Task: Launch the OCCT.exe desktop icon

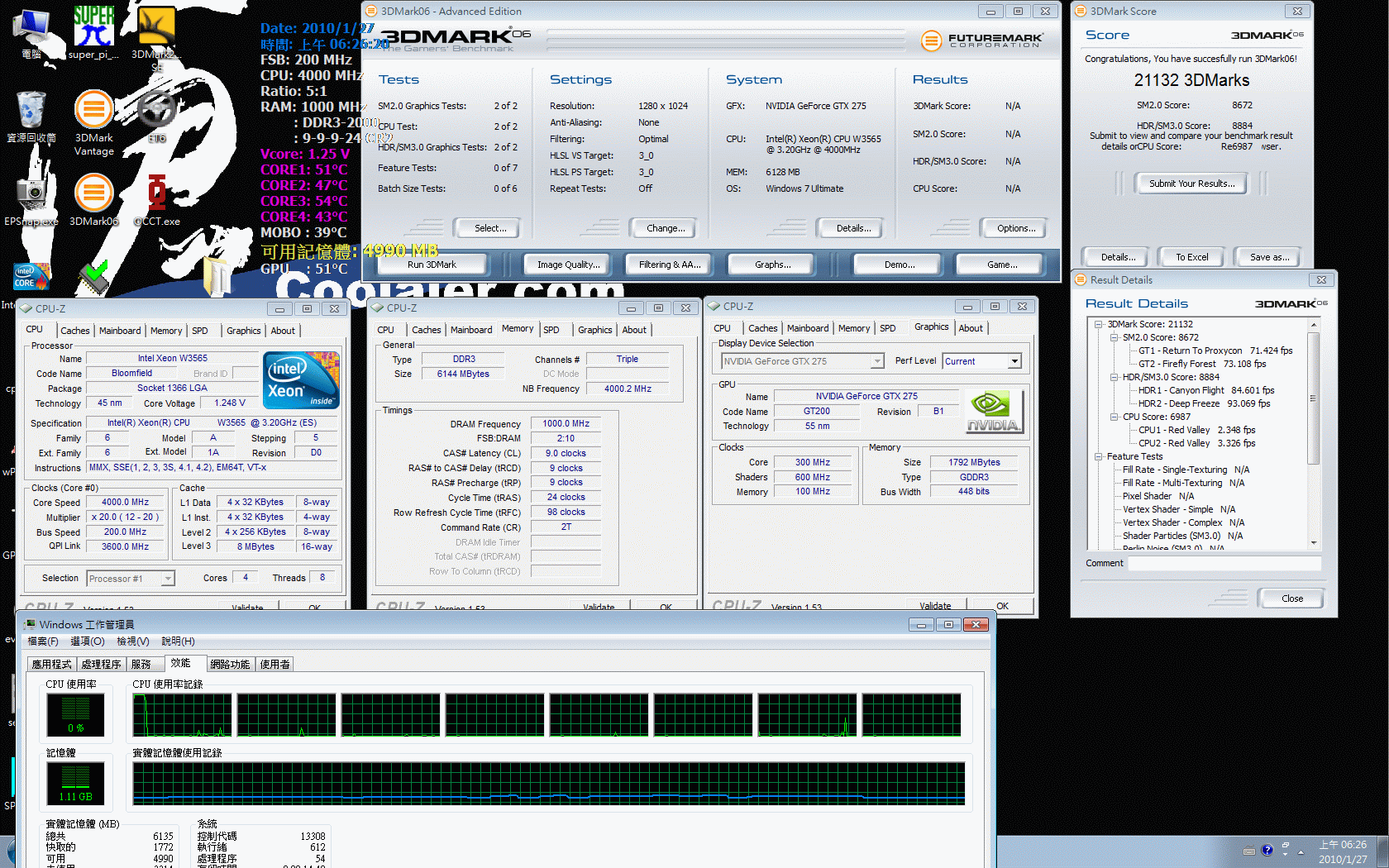Action: [157, 198]
